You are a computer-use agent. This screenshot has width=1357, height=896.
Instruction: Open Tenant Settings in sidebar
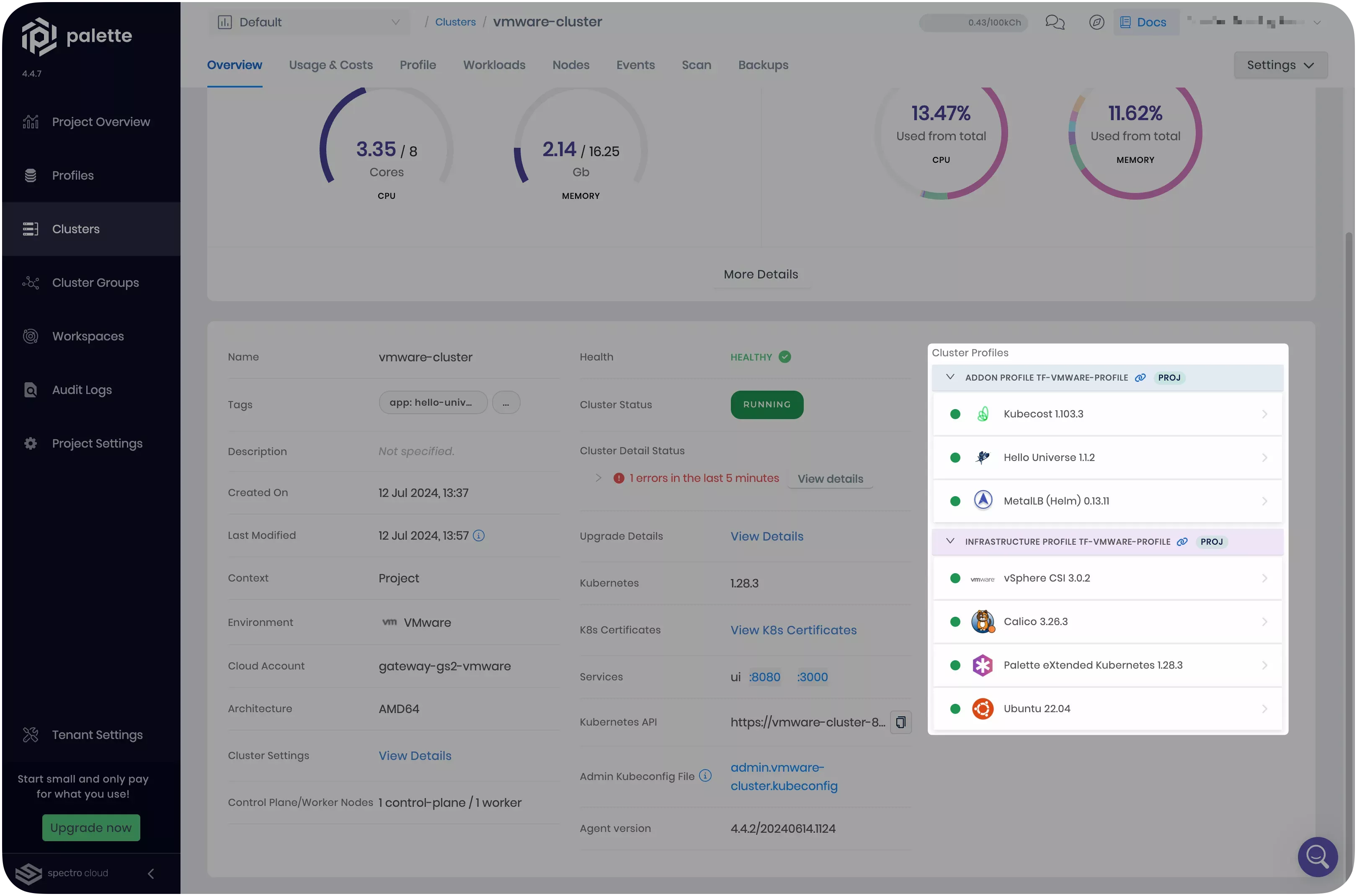[91, 735]
